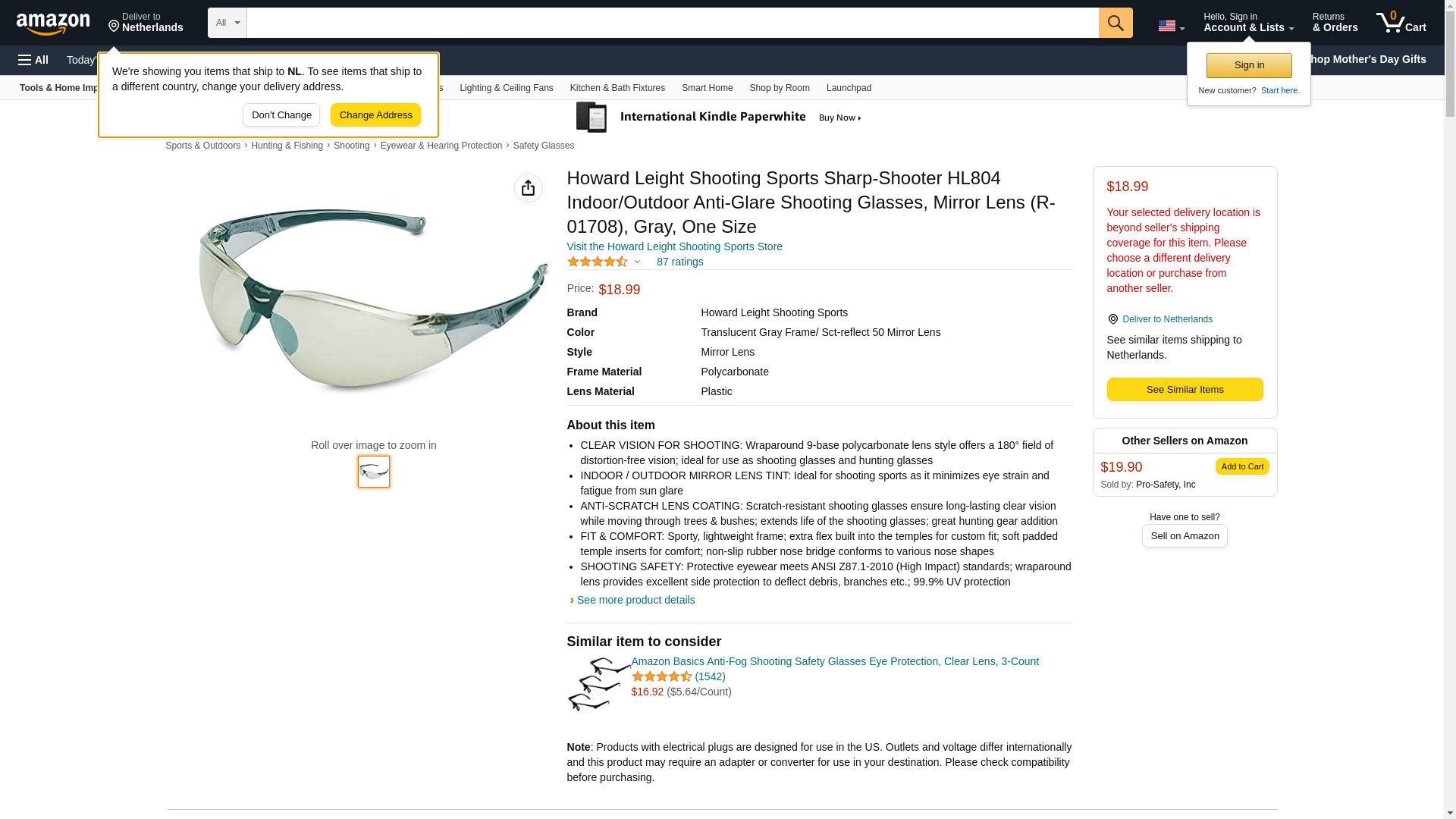Click into the Amazon search field

coord(672,23)
